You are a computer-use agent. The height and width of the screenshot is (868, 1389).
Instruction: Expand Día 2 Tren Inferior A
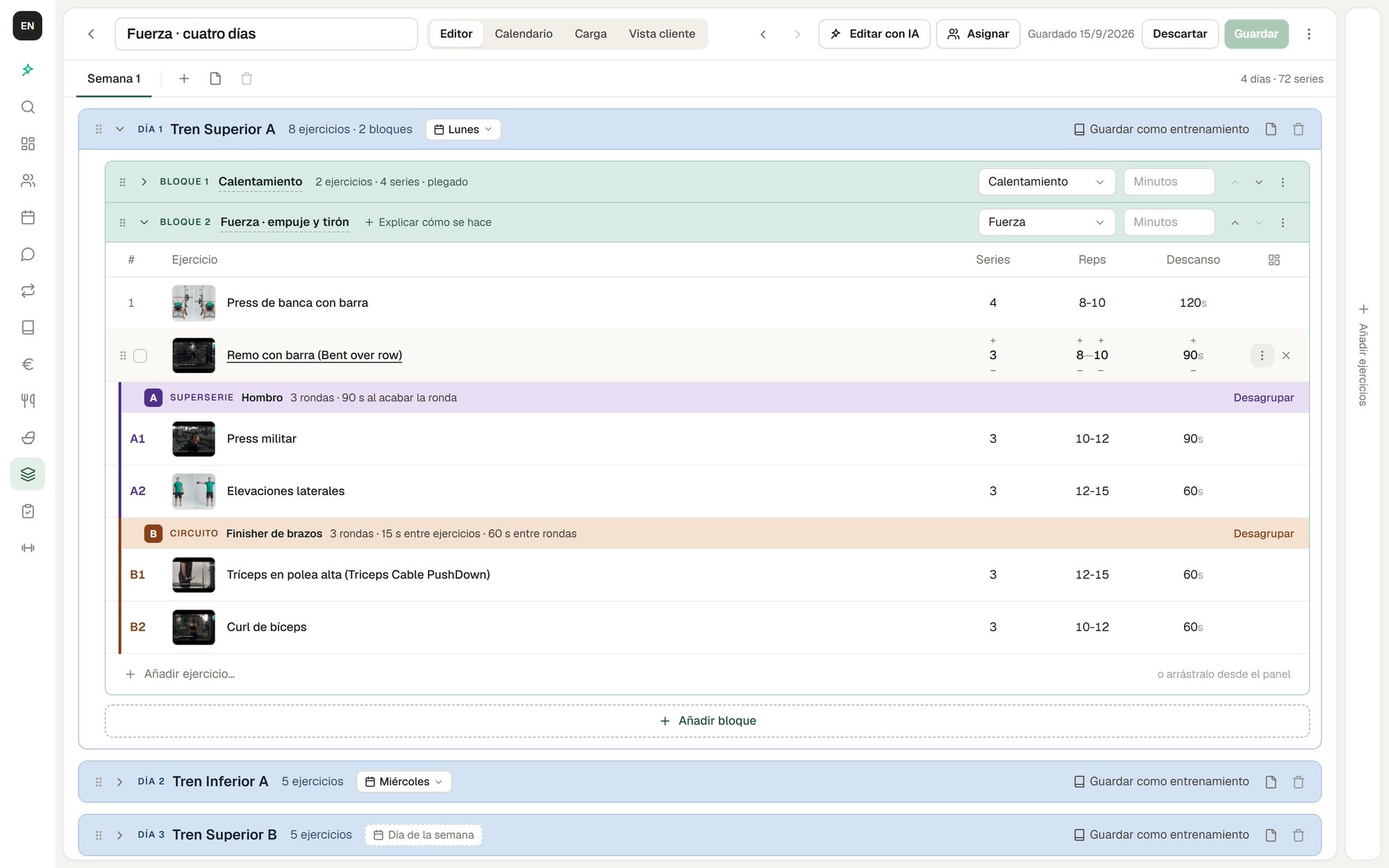(119, 782)
